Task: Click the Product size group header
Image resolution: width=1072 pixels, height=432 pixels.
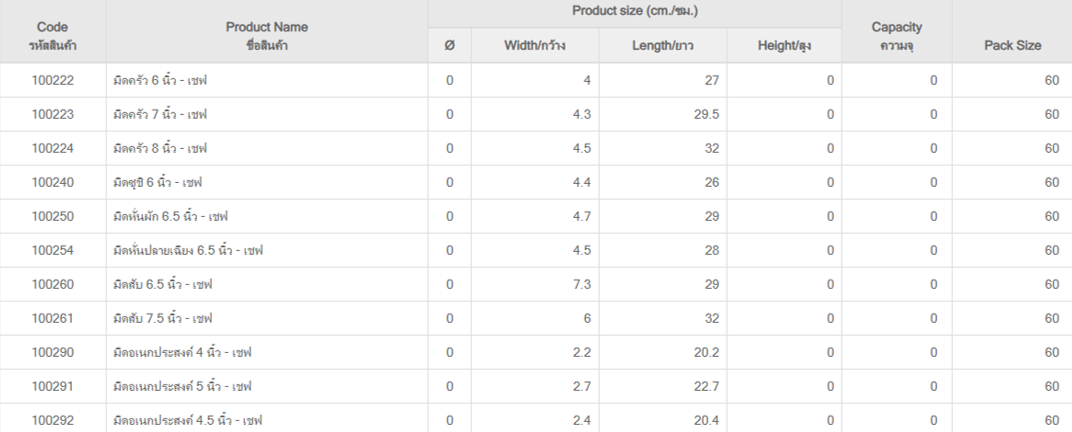Action: point(634,12)
